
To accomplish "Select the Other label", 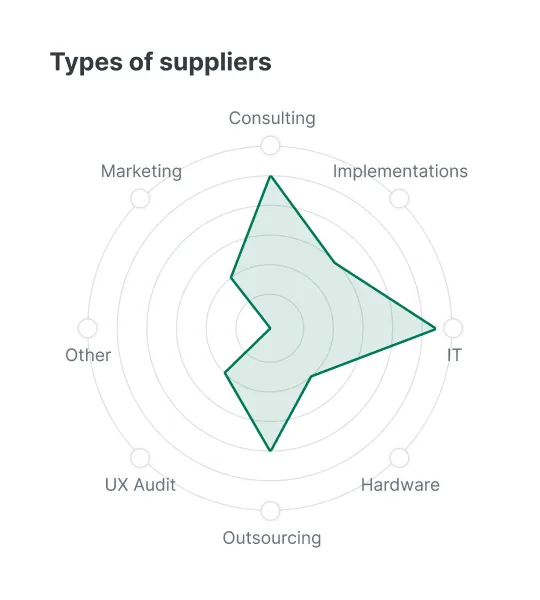I will point(88,355).
